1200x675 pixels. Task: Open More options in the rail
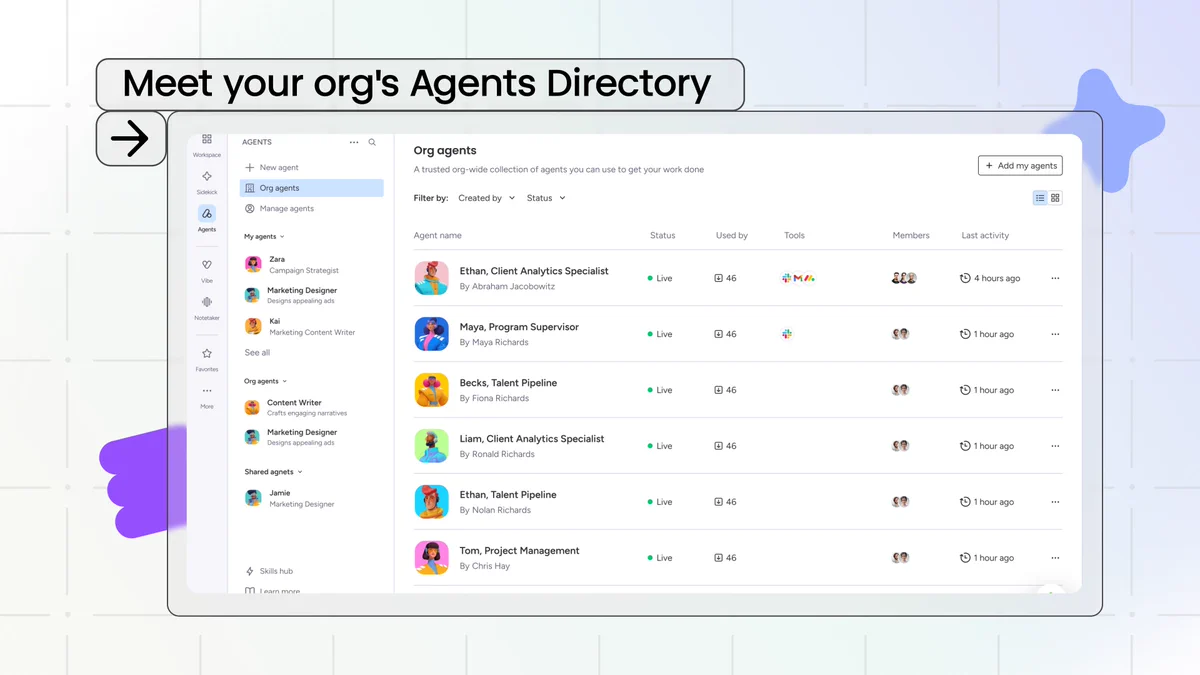207,396
